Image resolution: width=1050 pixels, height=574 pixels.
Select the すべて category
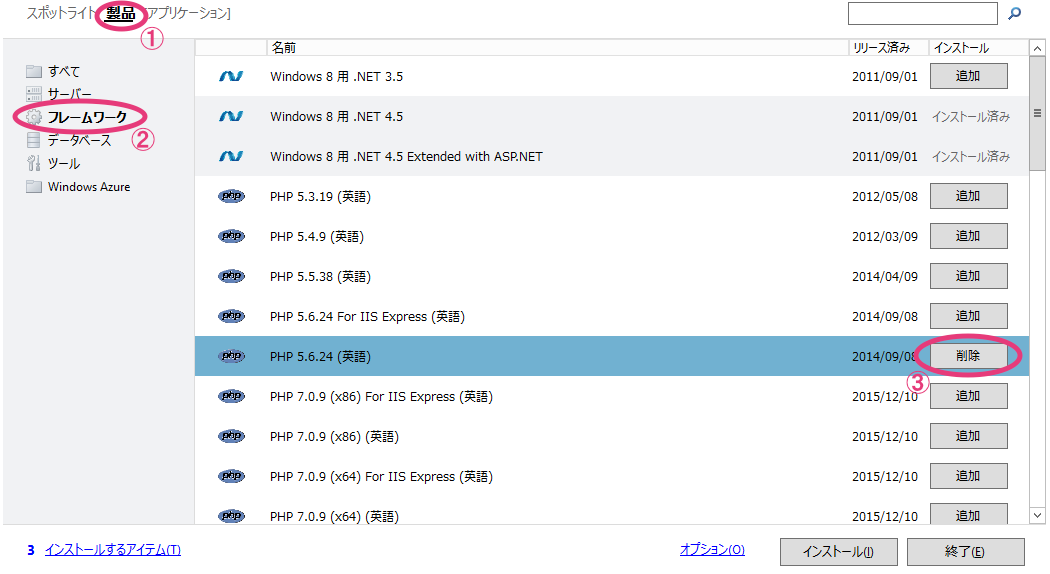pos(64,71)
